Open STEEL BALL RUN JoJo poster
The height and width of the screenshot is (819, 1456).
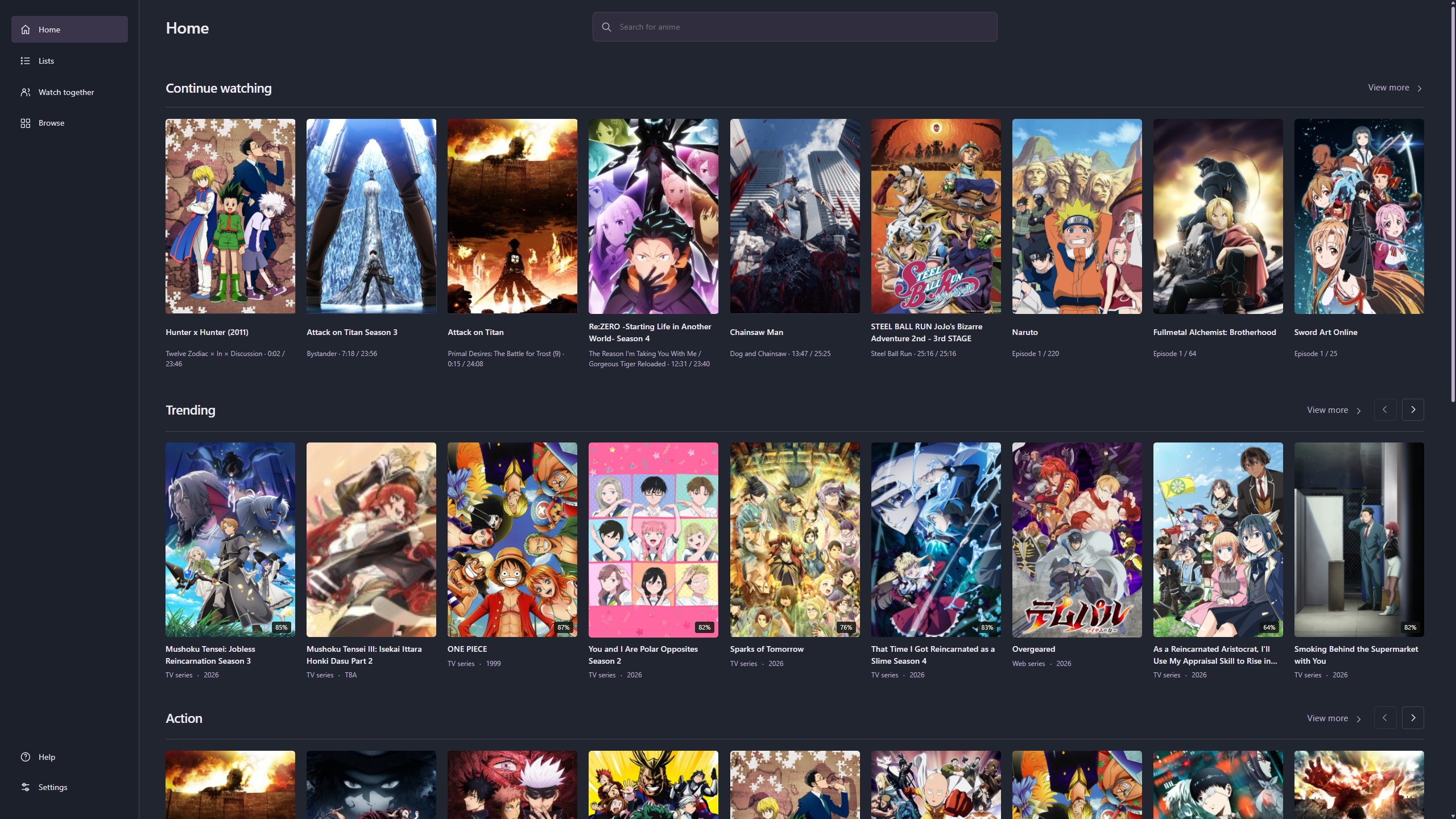pos(936,216)
